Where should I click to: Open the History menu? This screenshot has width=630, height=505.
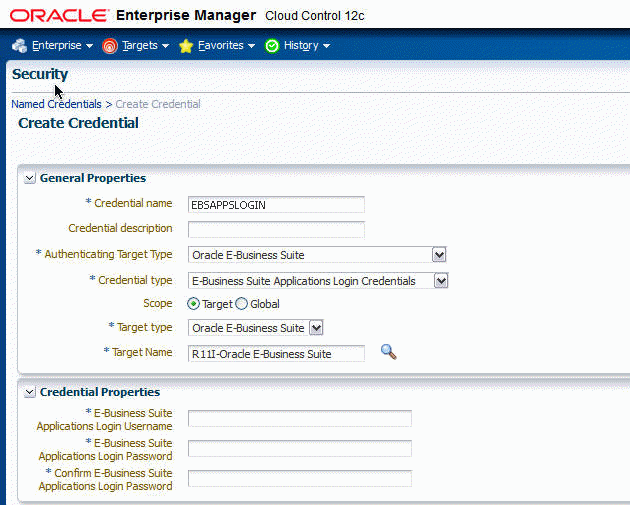307,45
